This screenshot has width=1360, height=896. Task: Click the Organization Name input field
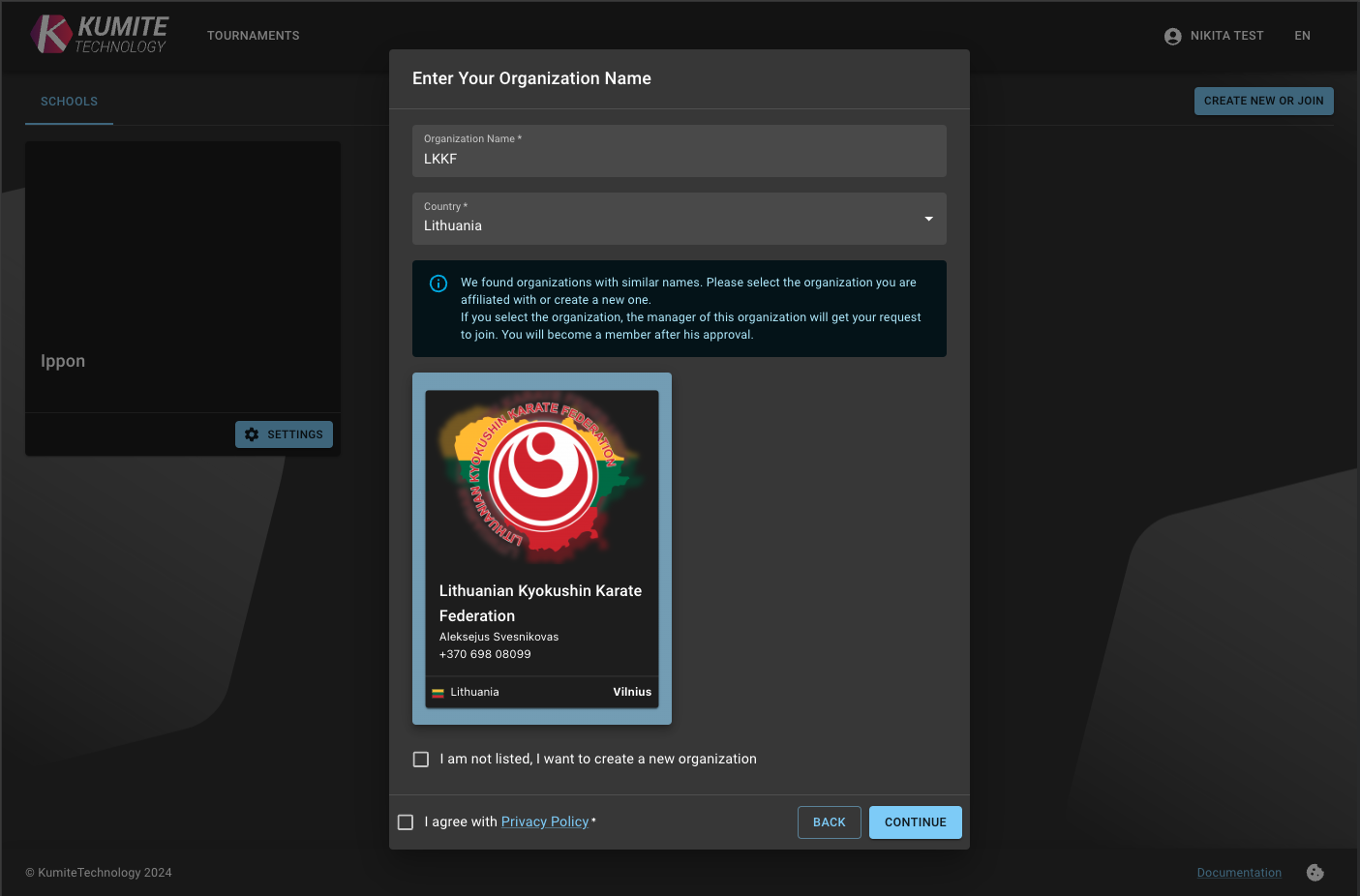tap(679, 159)
